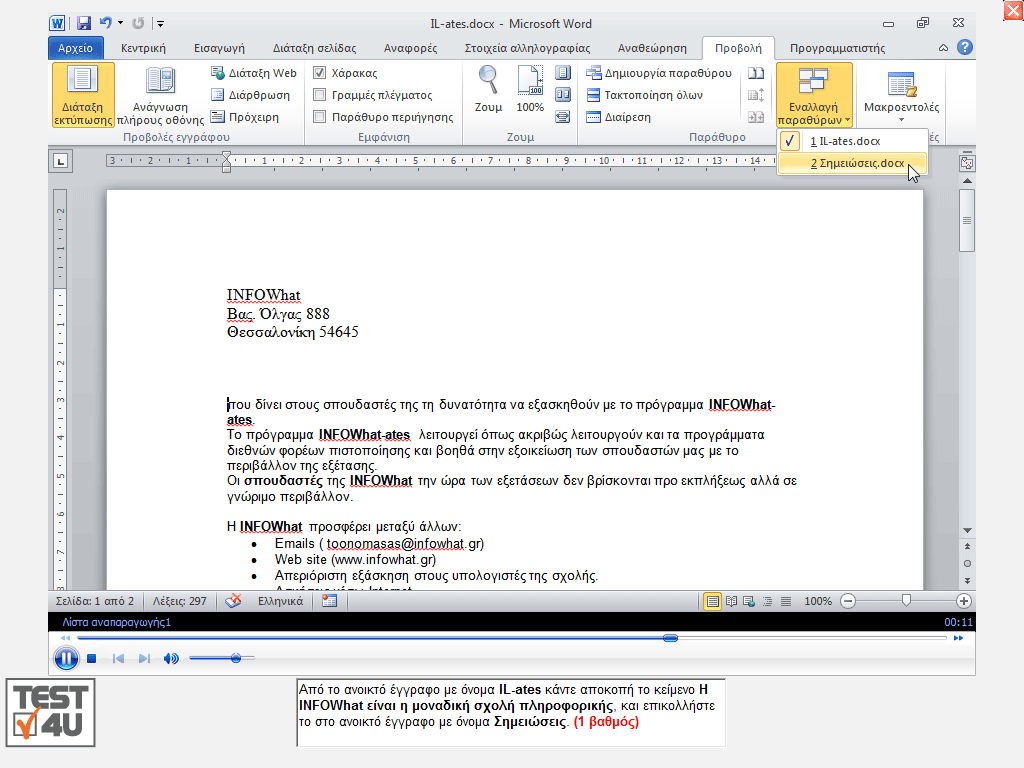This screenshot has height=768, width=1024.
Task: Select 1 IL-ates.docx window entry
Action: click(852, 141)
